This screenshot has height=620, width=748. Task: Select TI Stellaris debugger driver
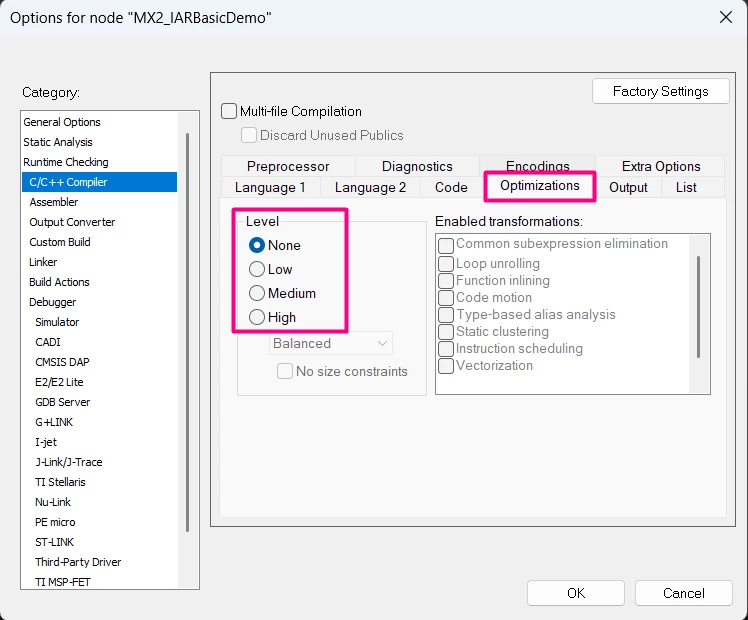pos(99,483)
